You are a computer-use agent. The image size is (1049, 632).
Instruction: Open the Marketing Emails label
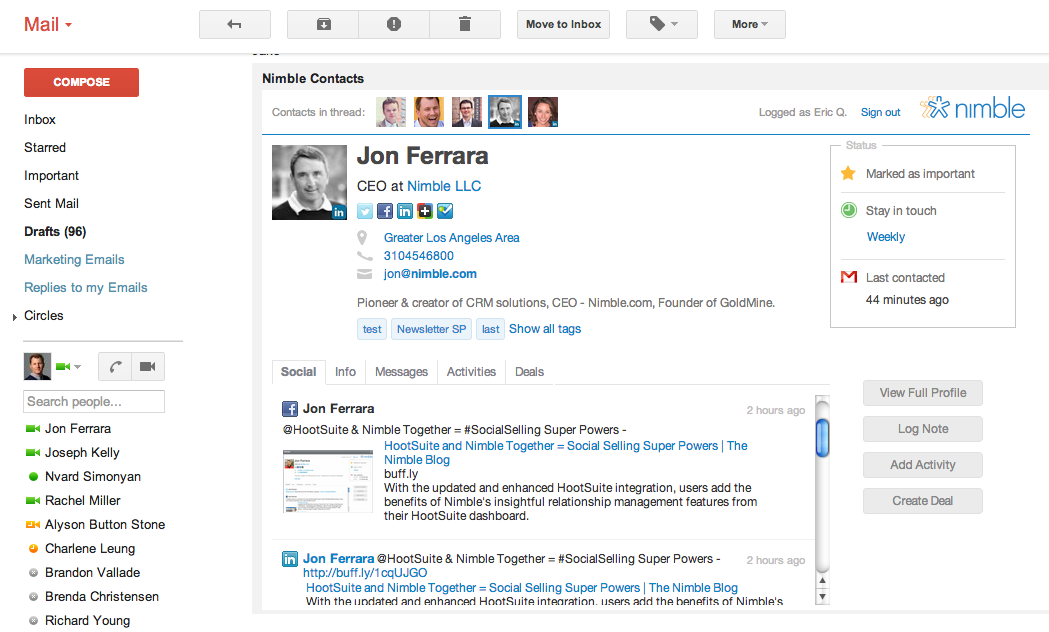(74, 259)
